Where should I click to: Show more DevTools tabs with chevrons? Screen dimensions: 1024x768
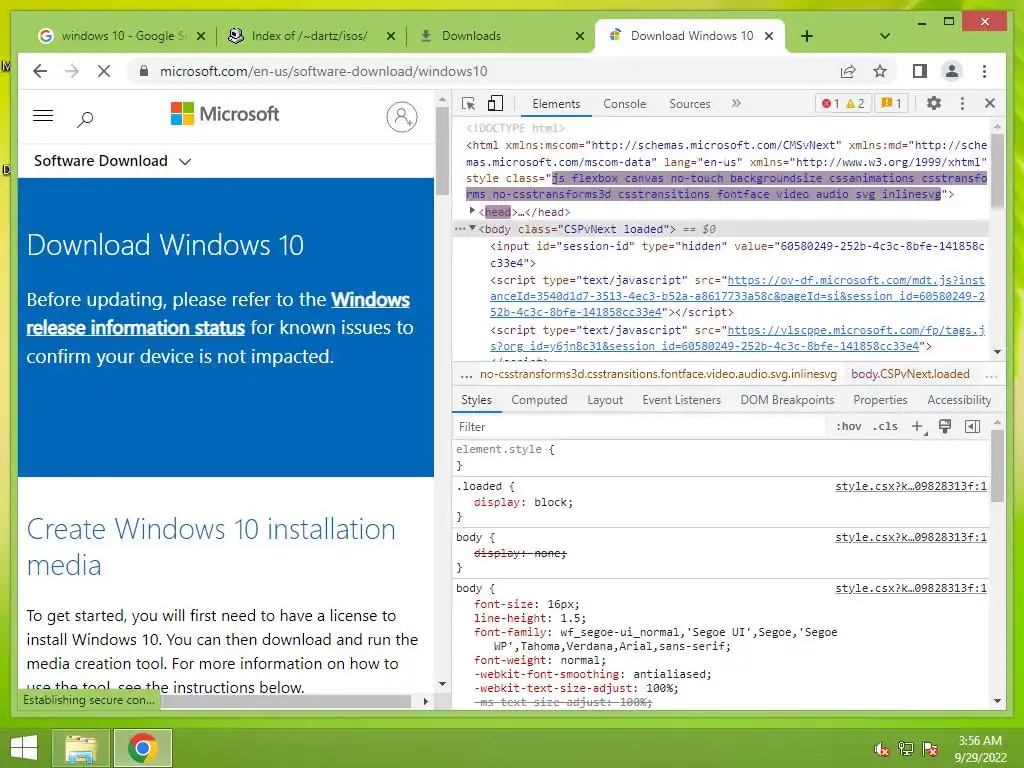click(x=736, y=103)
